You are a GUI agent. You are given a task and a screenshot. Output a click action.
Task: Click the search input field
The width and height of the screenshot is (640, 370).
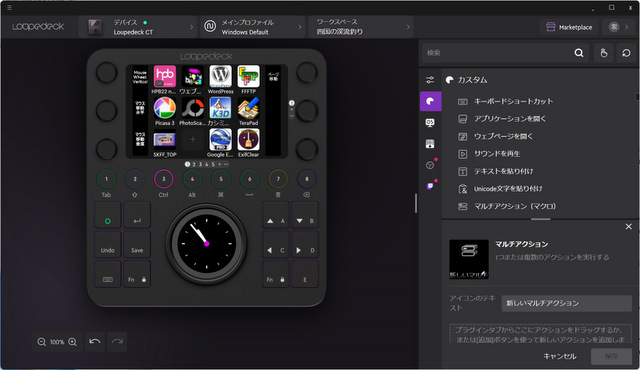(498, 53)
